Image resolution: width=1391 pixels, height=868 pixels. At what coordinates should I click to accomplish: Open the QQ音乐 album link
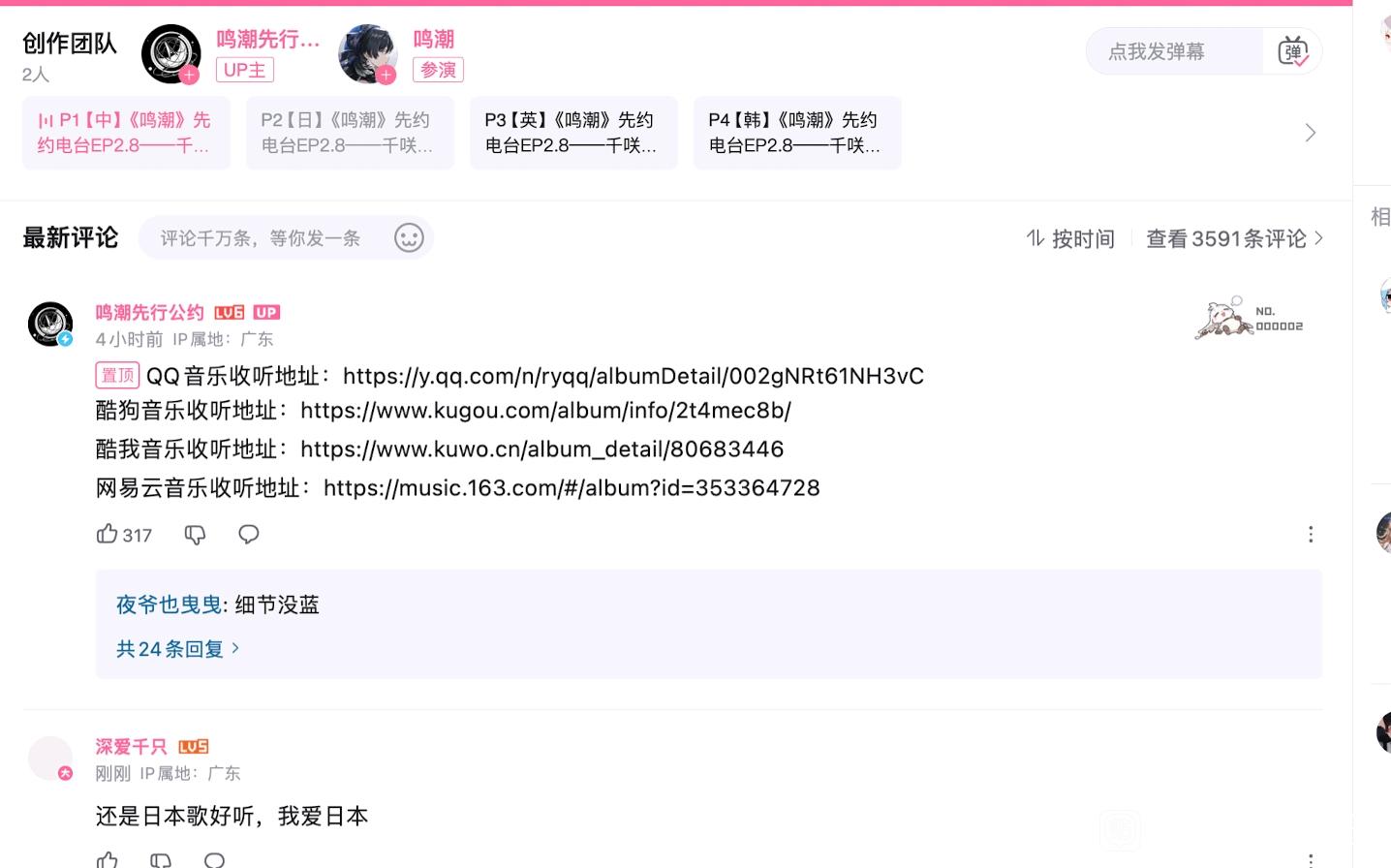pyautogui.click(x=633, y=376)
